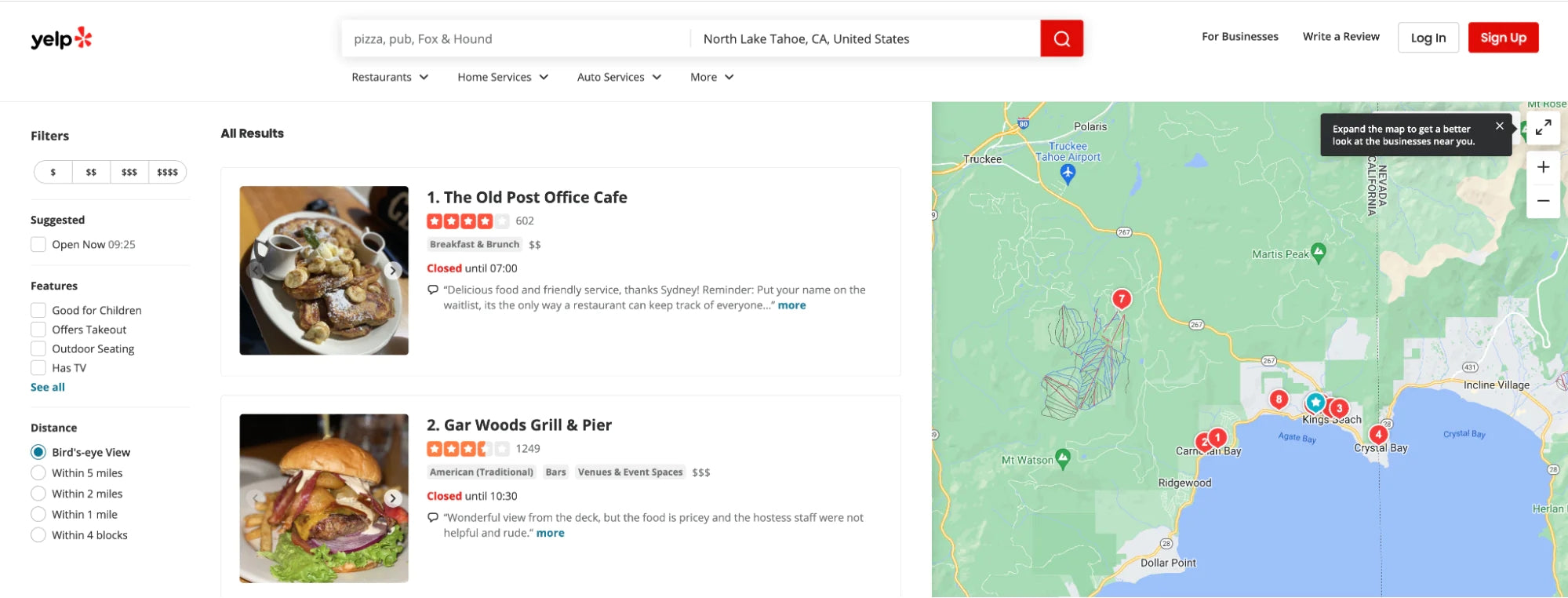Click the location input field
Screen dimensions: 1568x598
tap(865, 38)
